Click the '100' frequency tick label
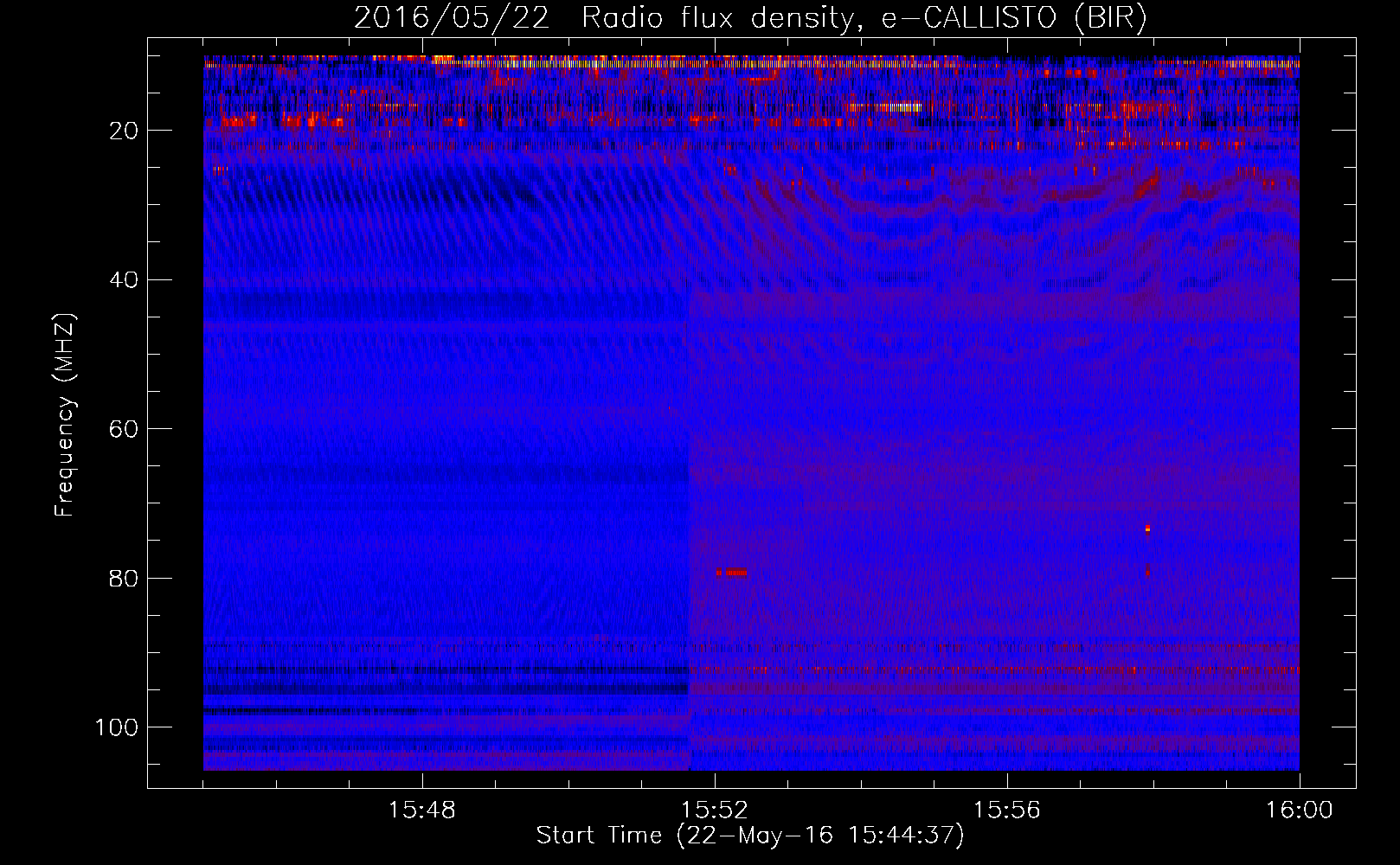 118,727
